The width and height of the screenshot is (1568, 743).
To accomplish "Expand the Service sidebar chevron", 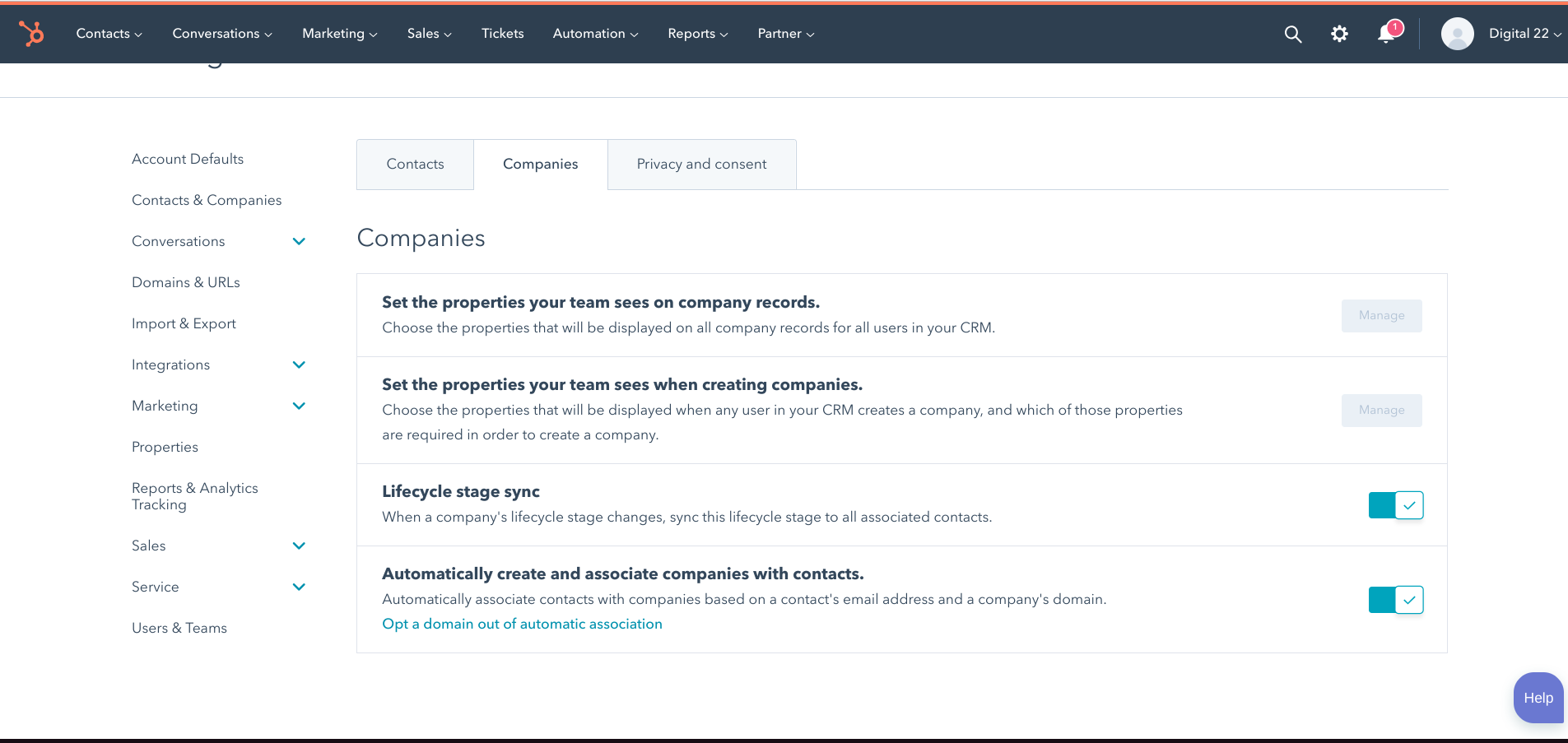I will [299, 587].
